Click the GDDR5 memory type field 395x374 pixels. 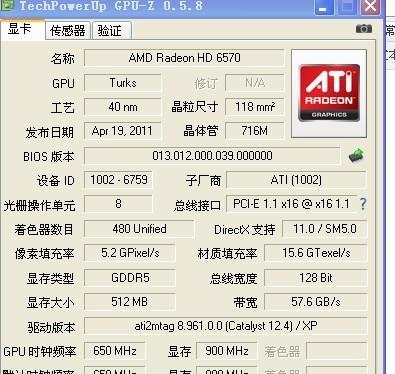[130, 278]
